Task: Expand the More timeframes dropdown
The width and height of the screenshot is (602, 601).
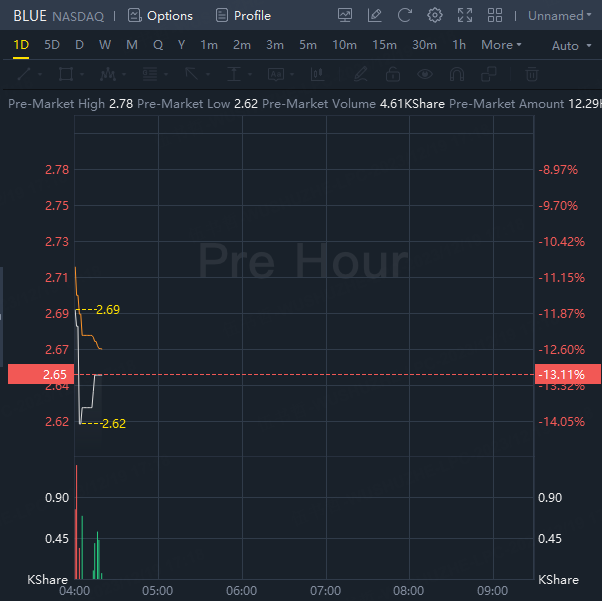Action: coord(502,45)
